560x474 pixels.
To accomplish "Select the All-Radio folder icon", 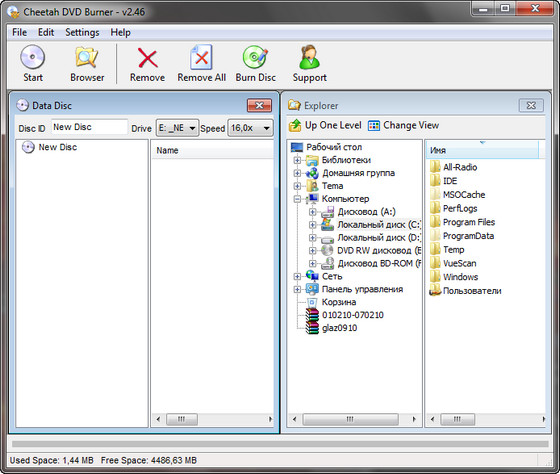I will [x=435, y=167].
